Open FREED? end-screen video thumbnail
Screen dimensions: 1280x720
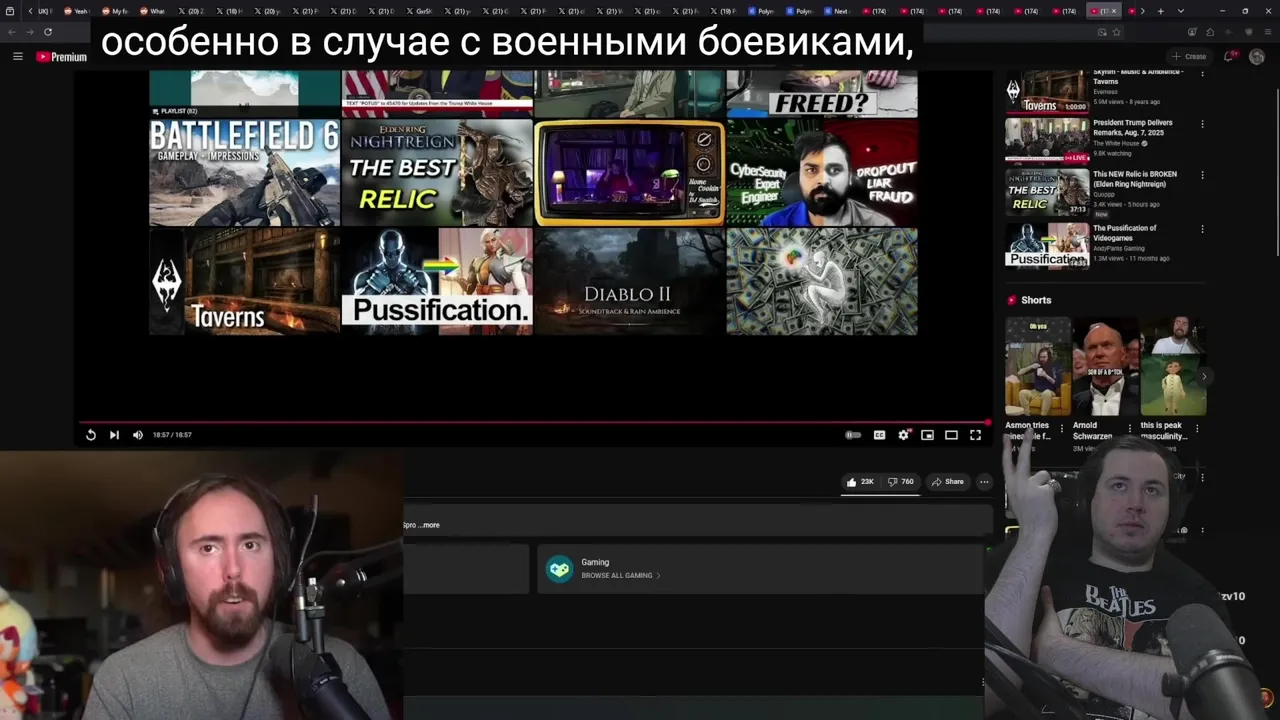click(x=822, y=93)
